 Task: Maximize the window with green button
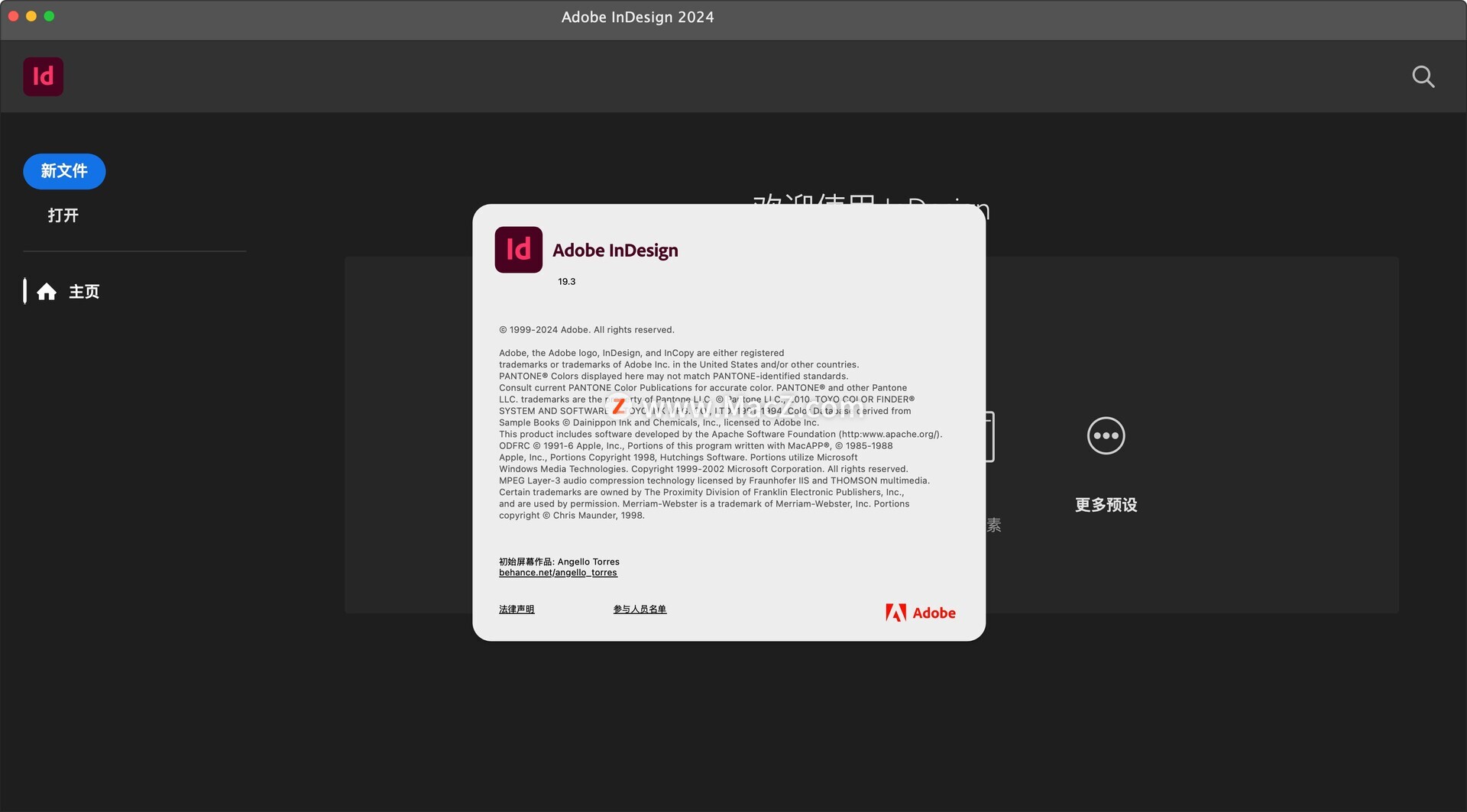tap(49, 16)
